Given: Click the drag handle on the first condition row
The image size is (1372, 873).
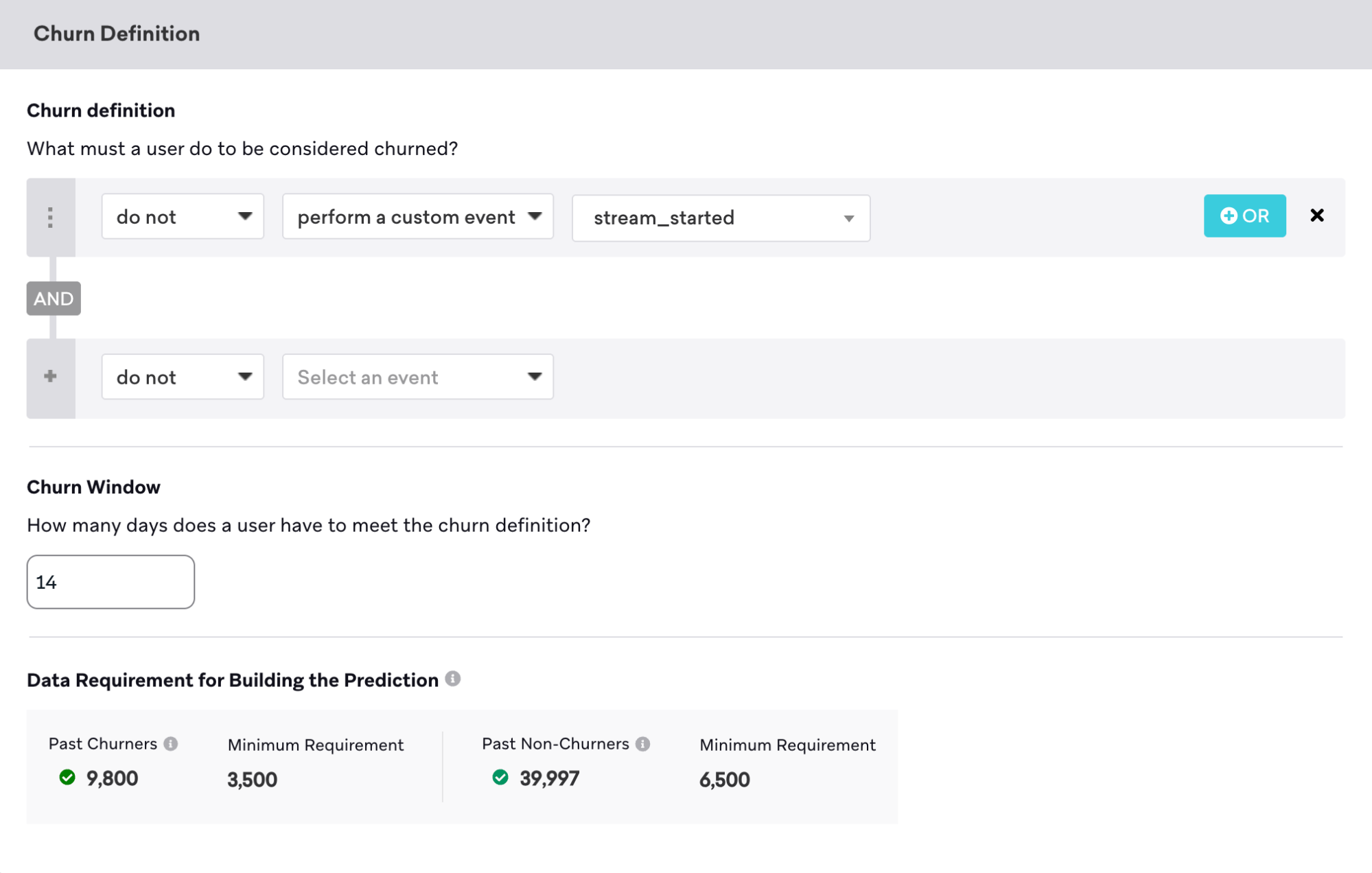Looking at the screenshot, I should tap(50, 216).
